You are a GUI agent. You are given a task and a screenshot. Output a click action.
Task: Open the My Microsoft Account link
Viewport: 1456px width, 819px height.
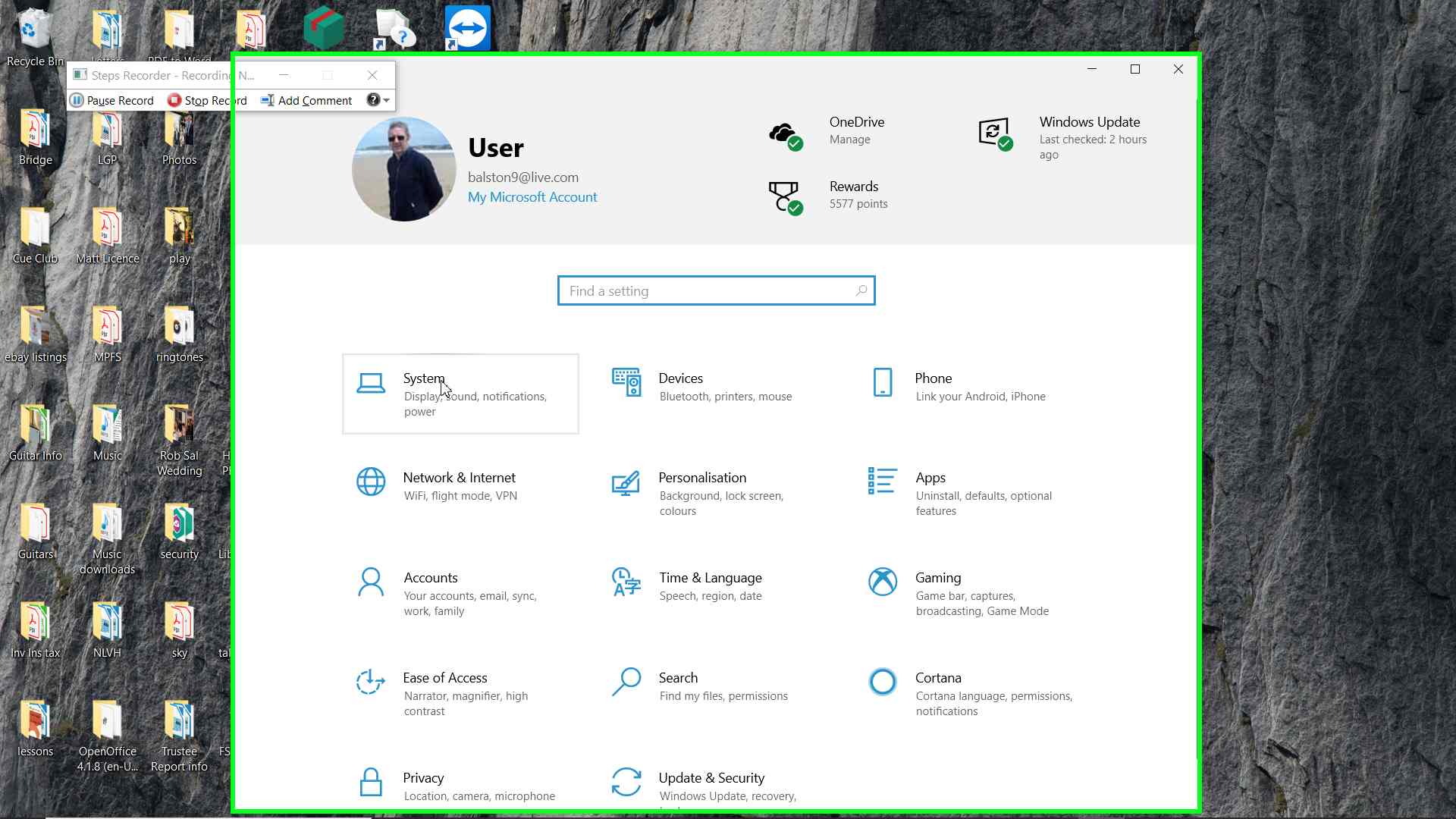532,197
